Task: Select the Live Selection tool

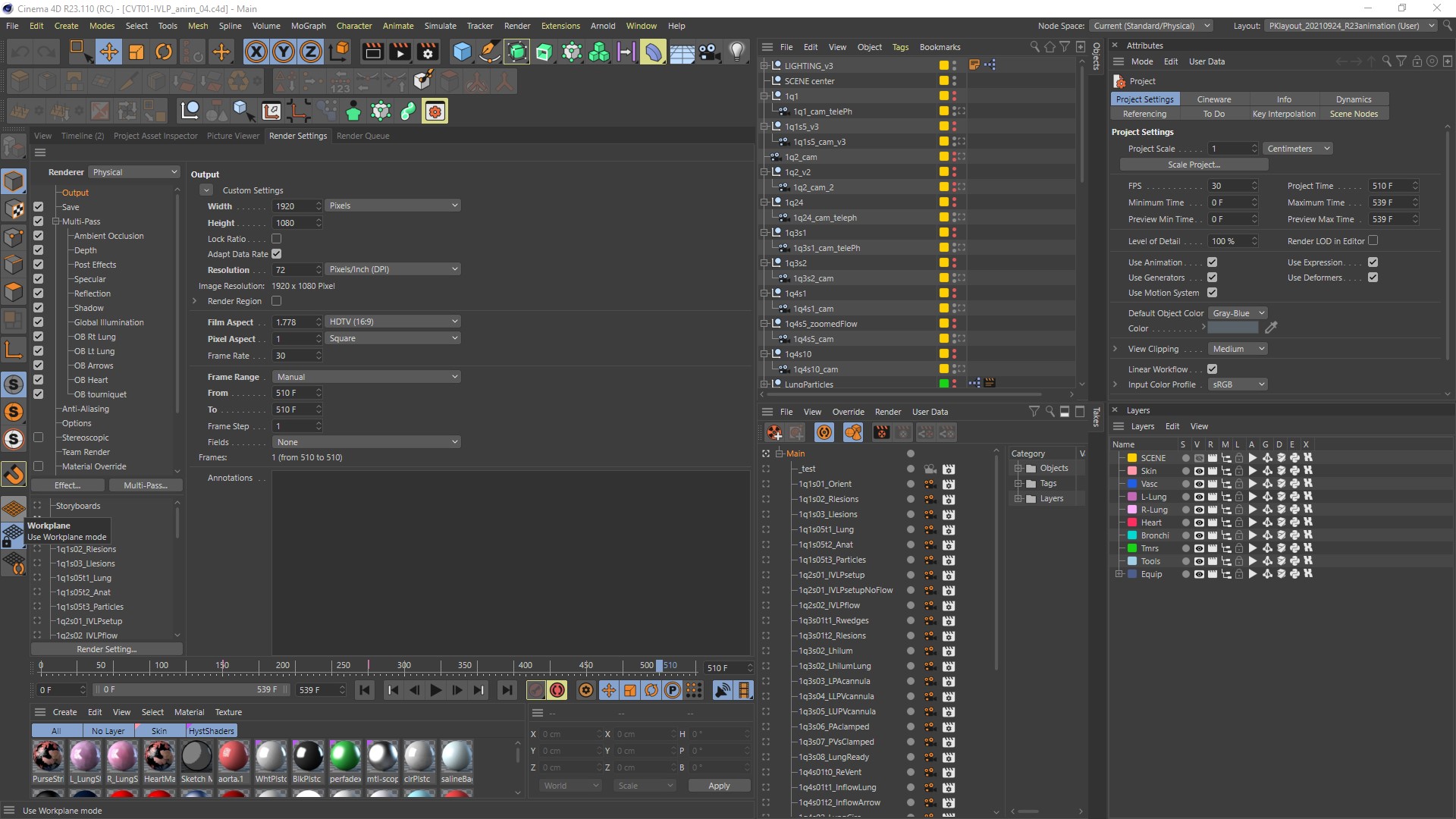Action: tap(80, 52)
